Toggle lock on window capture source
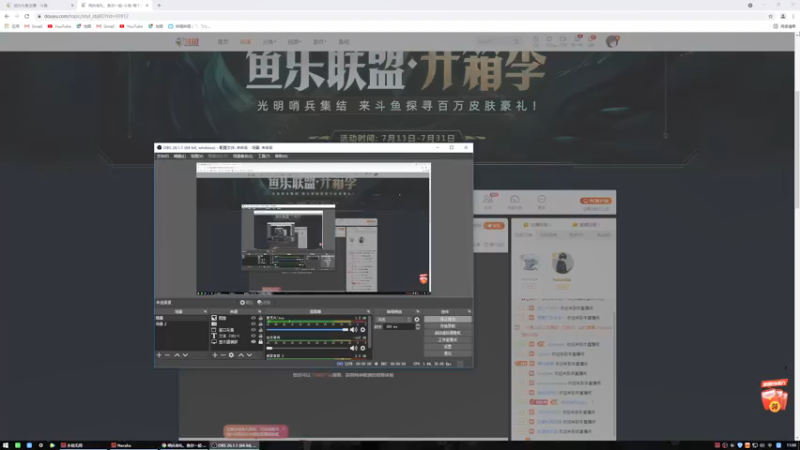 260,330
